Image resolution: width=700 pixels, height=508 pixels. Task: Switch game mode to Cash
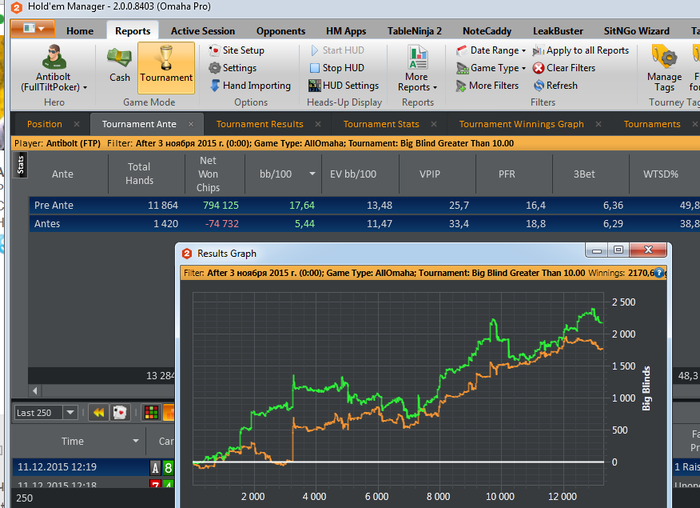(x=119, y=65)
